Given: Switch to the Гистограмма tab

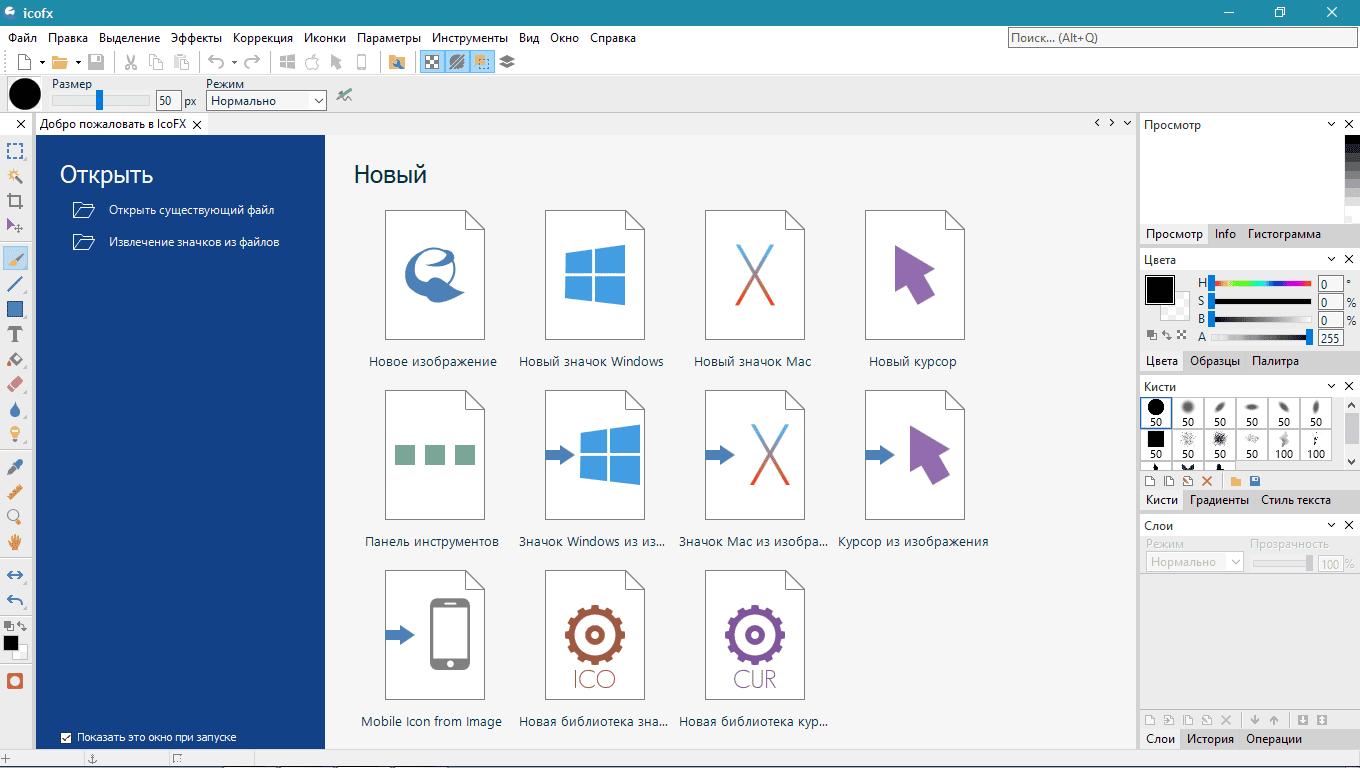Looking at the screenshot, I should click(x=1284, y=234).
